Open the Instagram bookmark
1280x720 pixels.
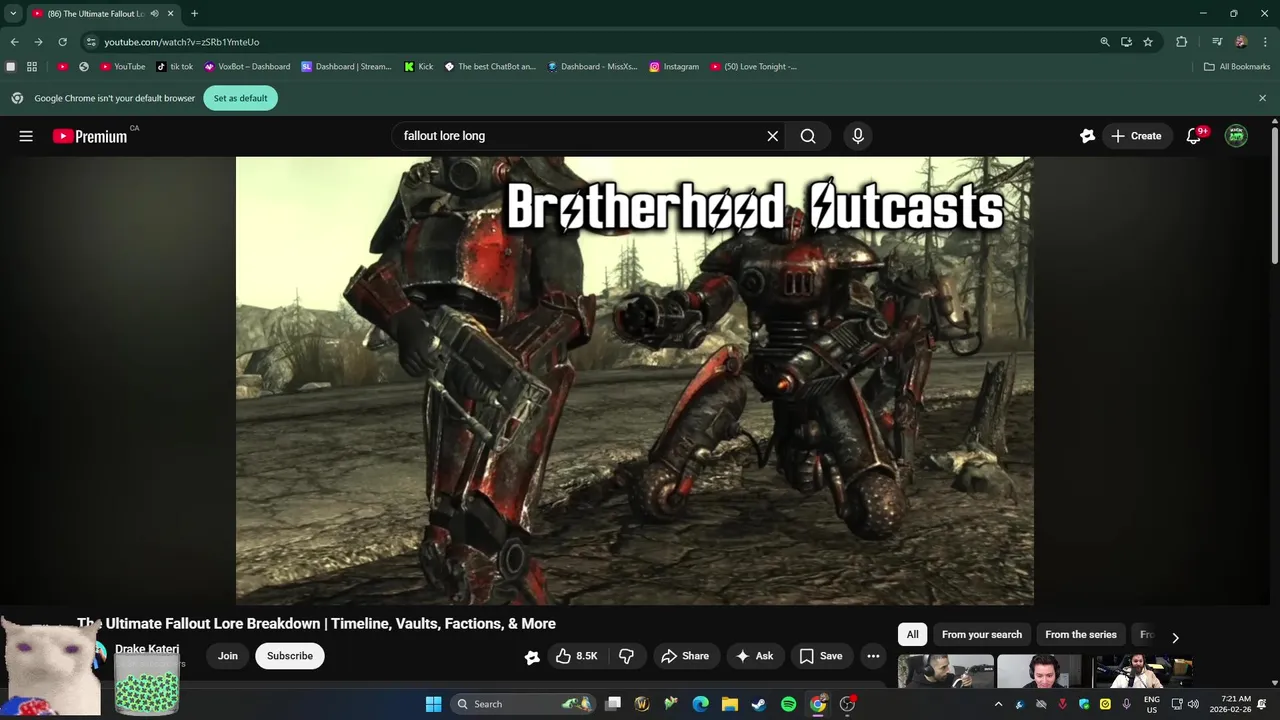coord(674,67)
